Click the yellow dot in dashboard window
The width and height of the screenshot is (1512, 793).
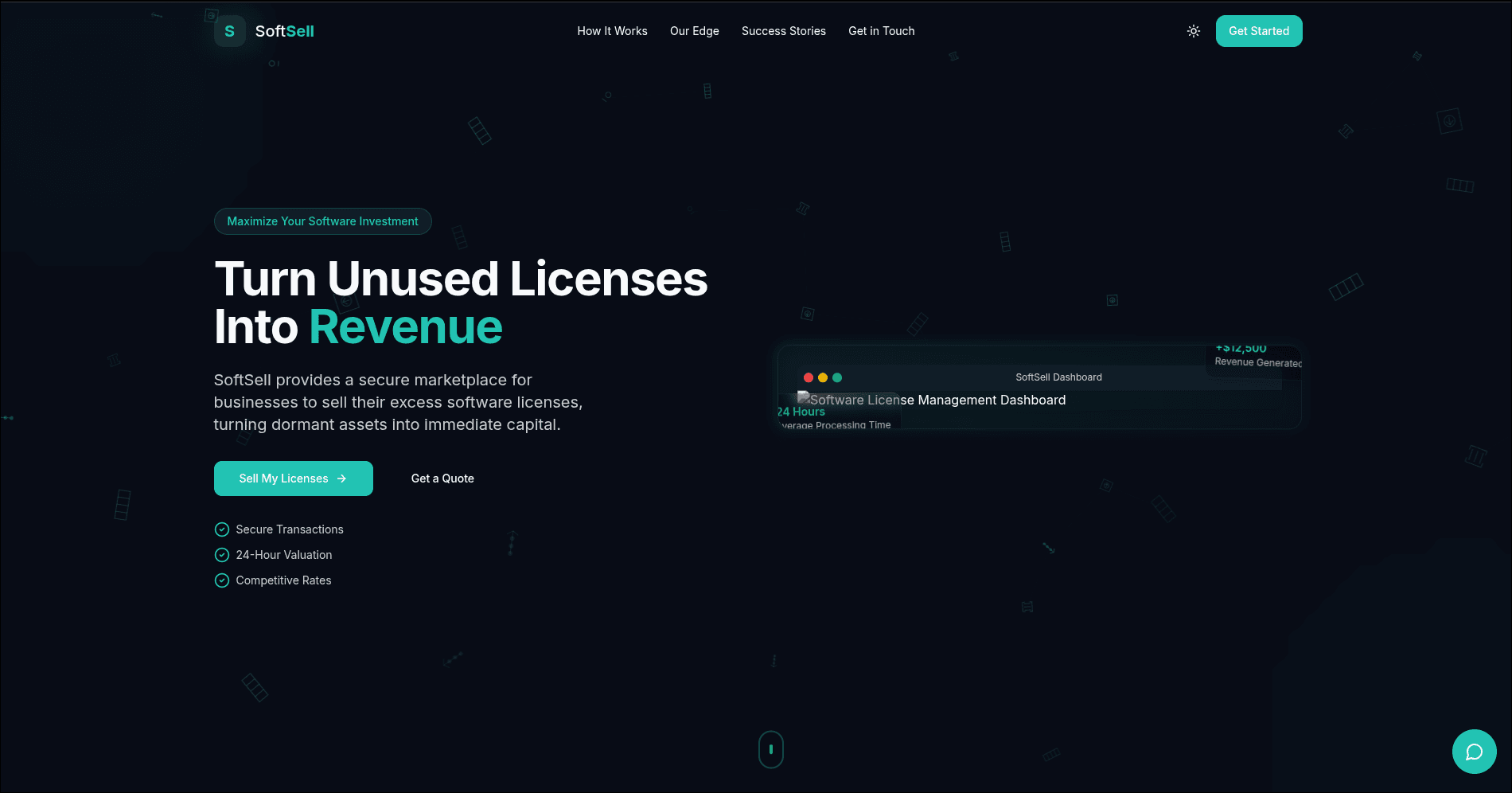(x=823, y=377)
